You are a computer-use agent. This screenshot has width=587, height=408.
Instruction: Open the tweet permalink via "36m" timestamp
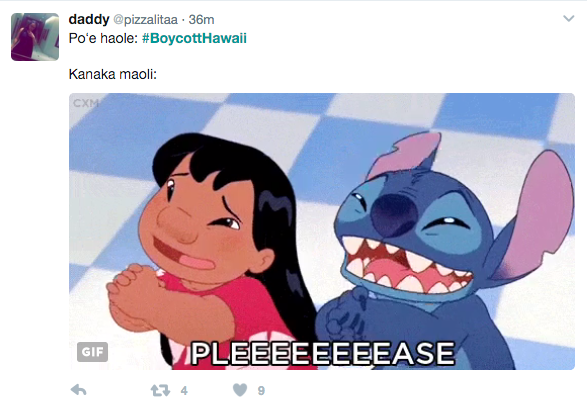click(201, 19)
